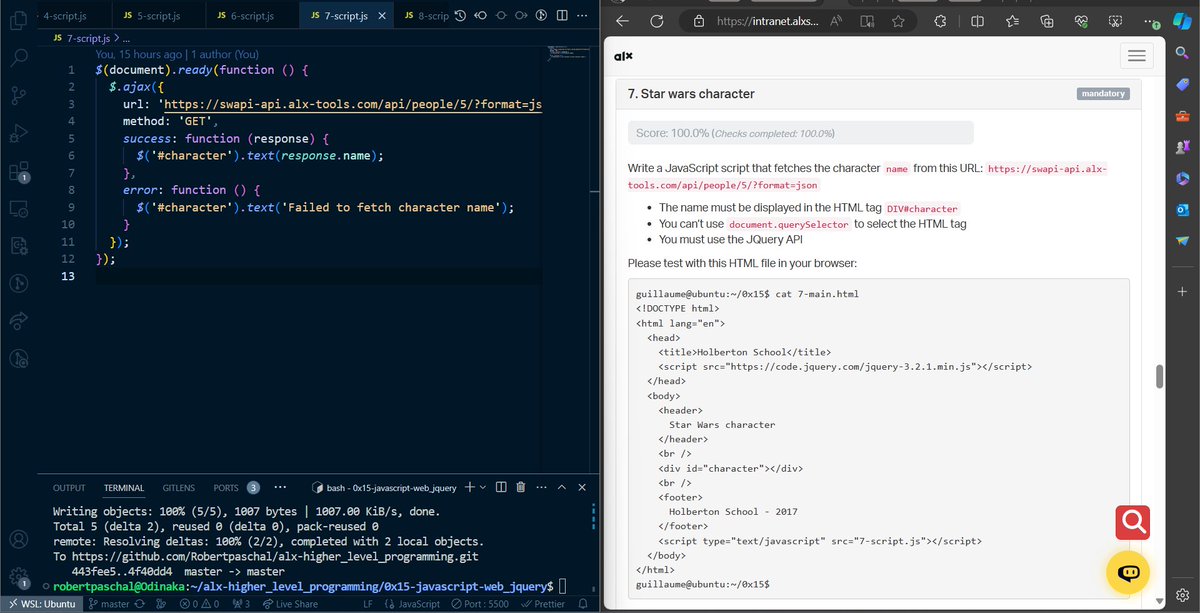Maximize the terminal panel with chevron up

561,487
